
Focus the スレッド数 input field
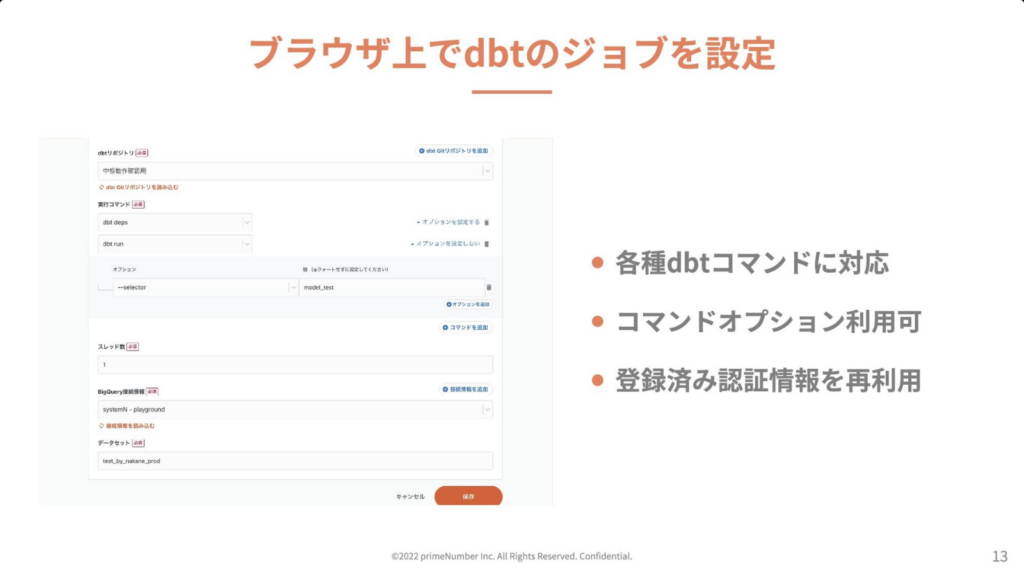click(295, 365)
